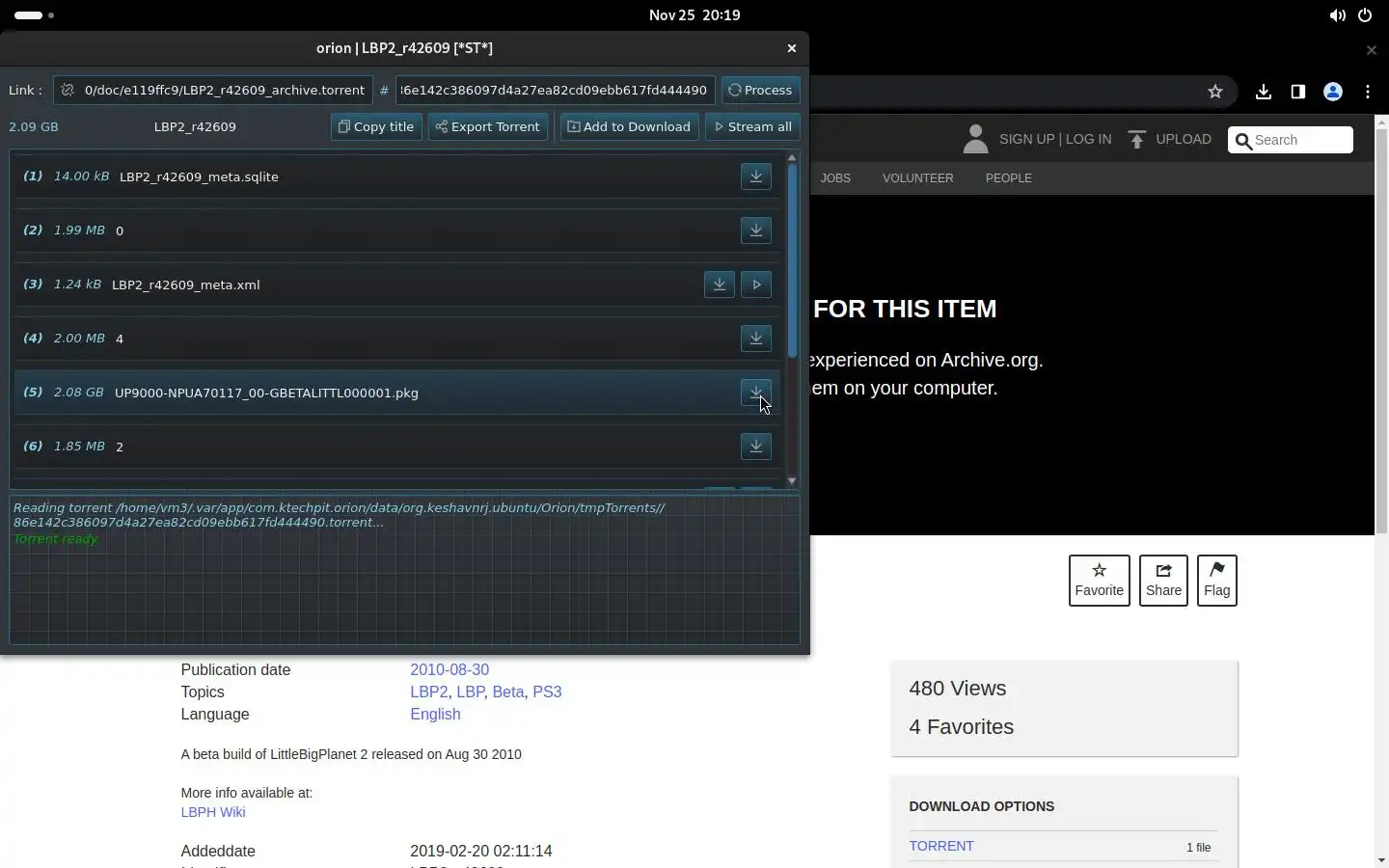This screenshot has height=868, width=1389.
Task: Open the LBP topic link
Action: [470, 692]
